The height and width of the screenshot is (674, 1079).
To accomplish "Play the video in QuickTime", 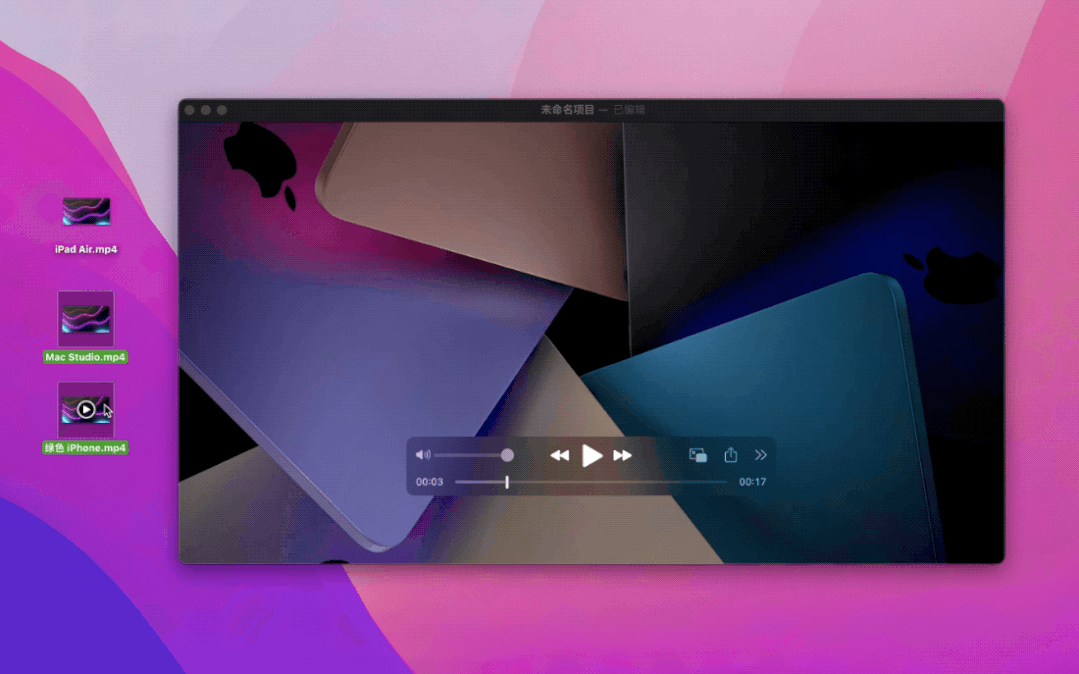I will click(592, 455).
